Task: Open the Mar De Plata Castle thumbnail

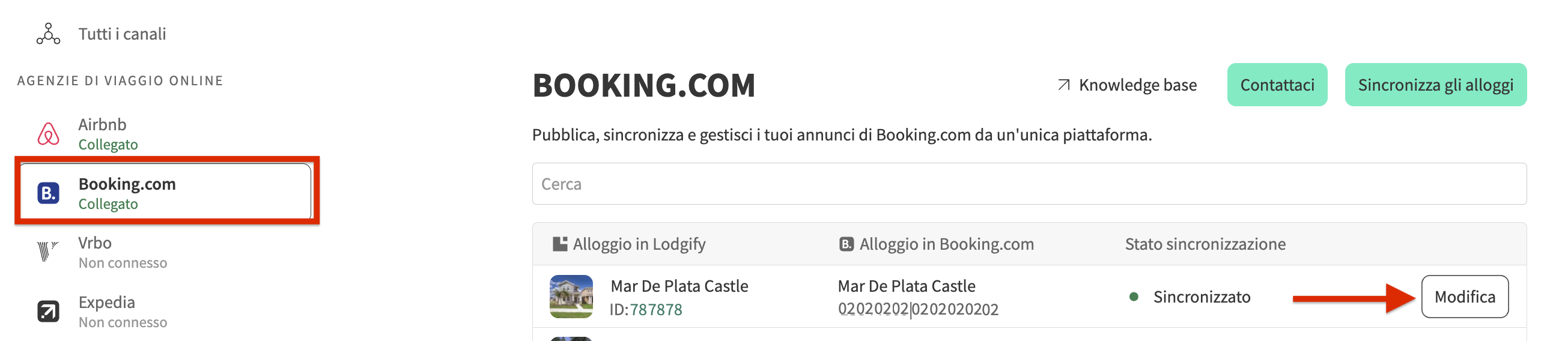Action: 571,297
